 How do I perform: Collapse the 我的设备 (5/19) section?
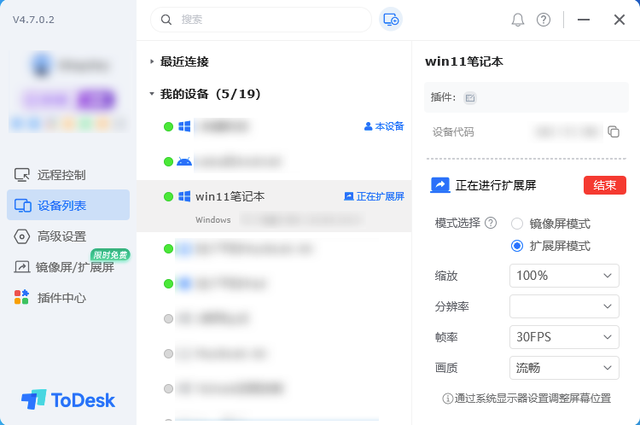coord(151,94)
